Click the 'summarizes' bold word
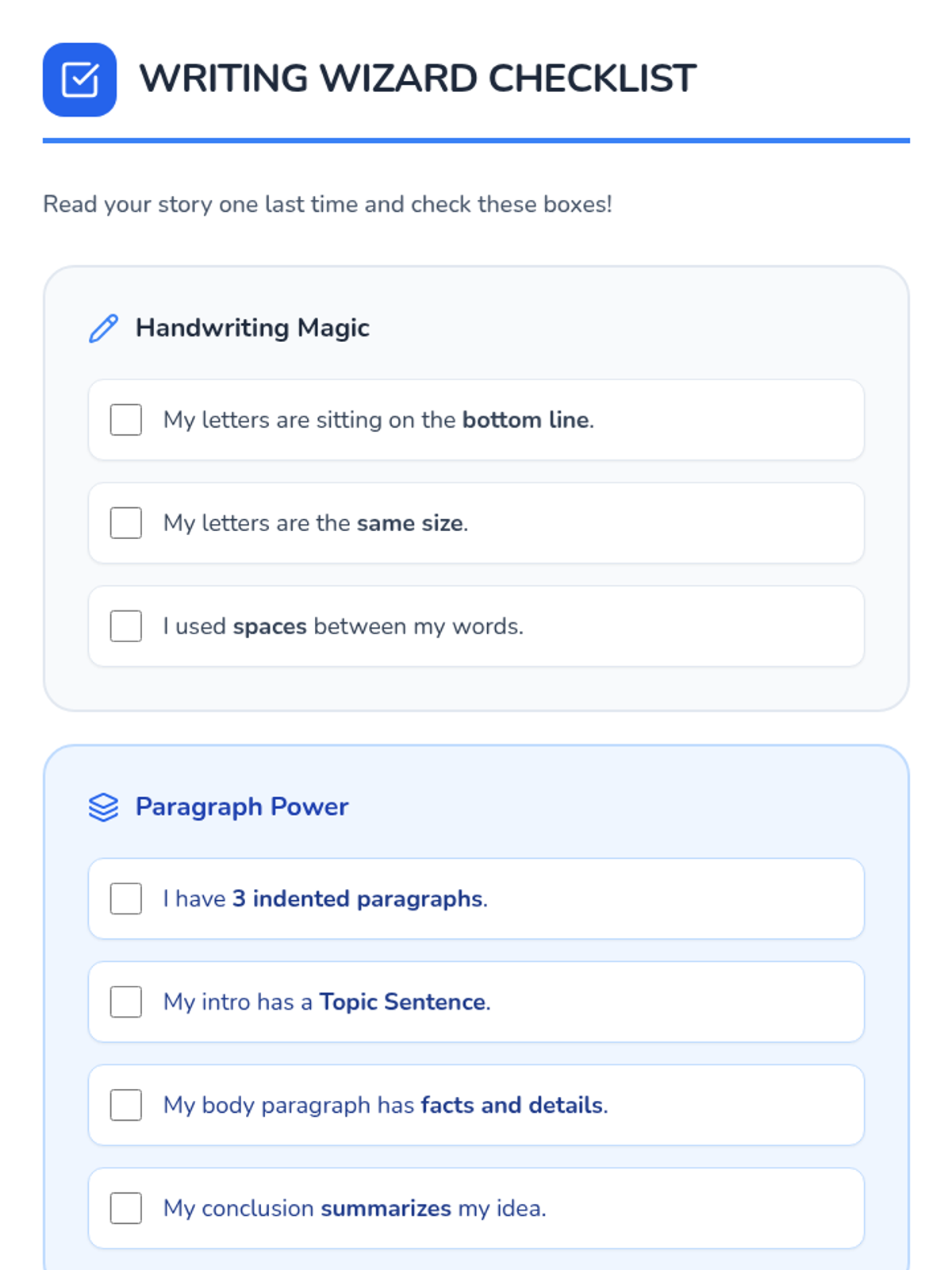This screenshot has height=1270, width=952. 386,1208
